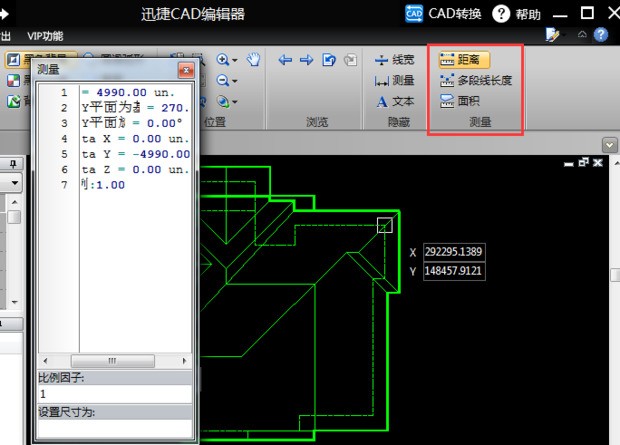Screen dimensions: 620x445
Task: Open the zoom in dropdown arrow
Action: tap(234, 60)
